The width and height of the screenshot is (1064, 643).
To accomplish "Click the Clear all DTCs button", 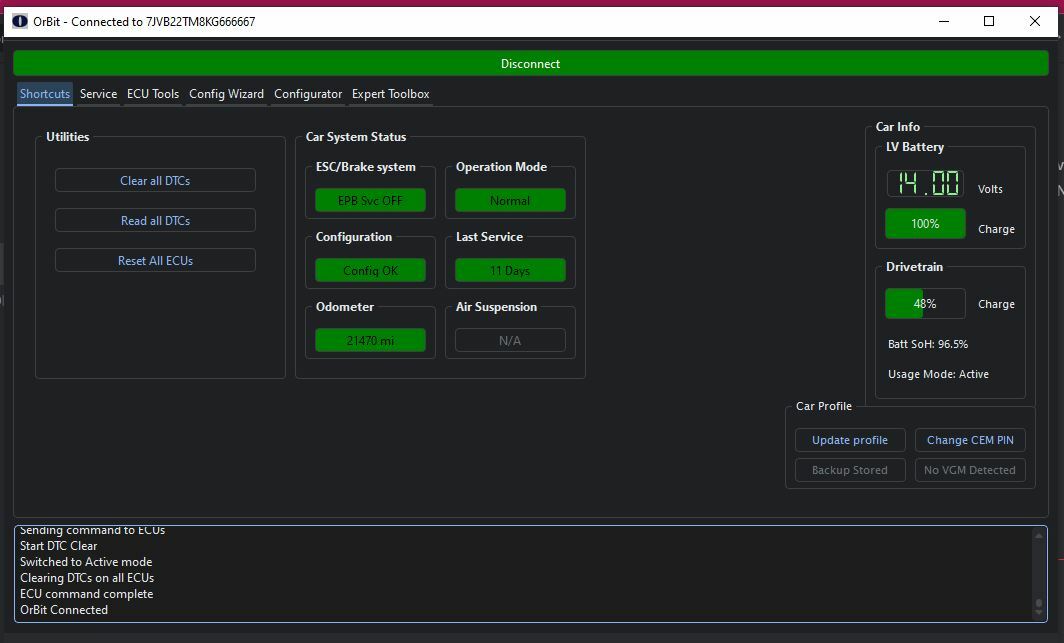I will 155,181.
